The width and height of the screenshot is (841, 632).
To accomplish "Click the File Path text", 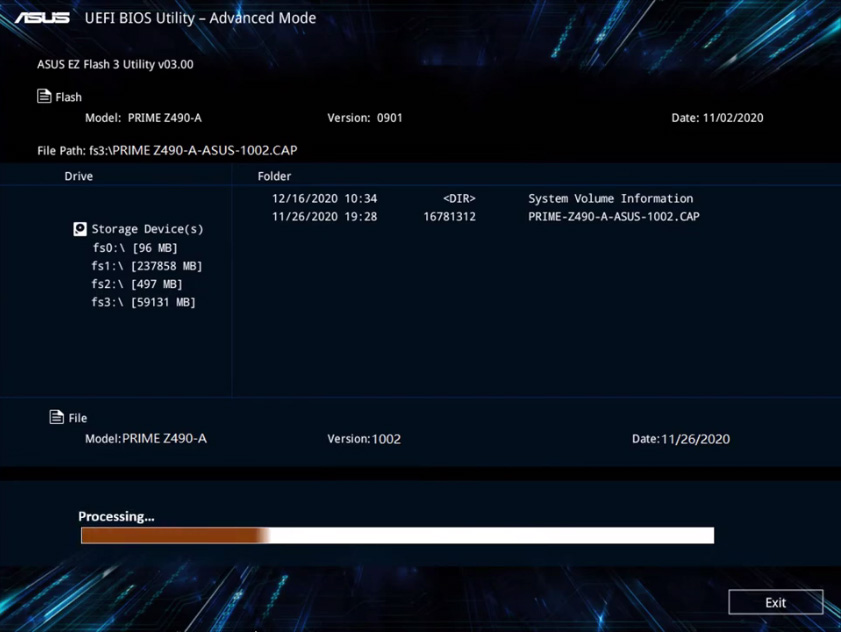I will 167,150.
